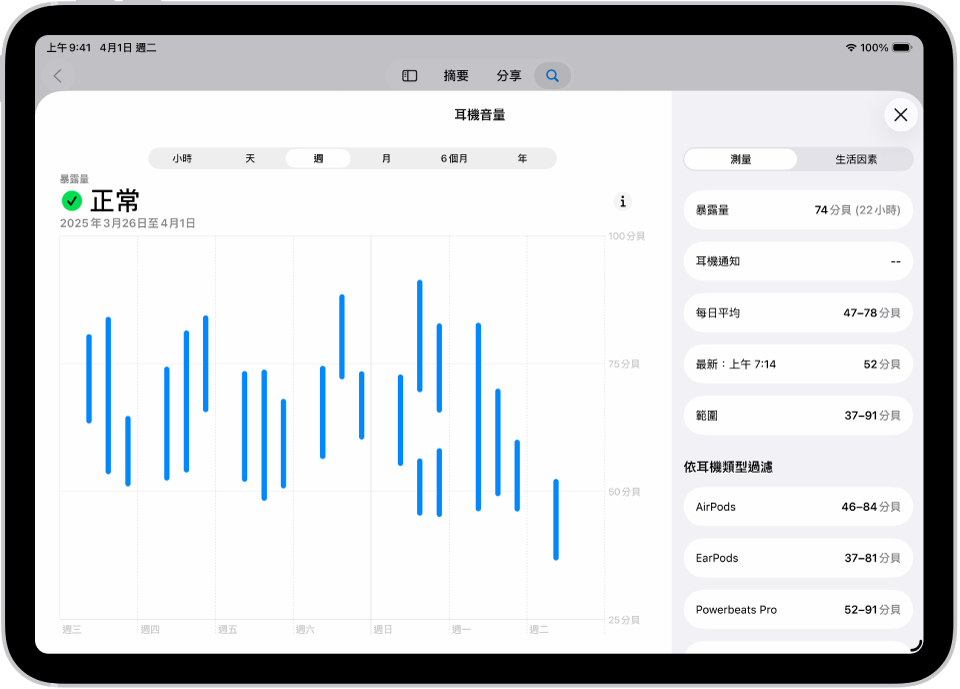Tap the info icon beside 正常

point(622,201)
